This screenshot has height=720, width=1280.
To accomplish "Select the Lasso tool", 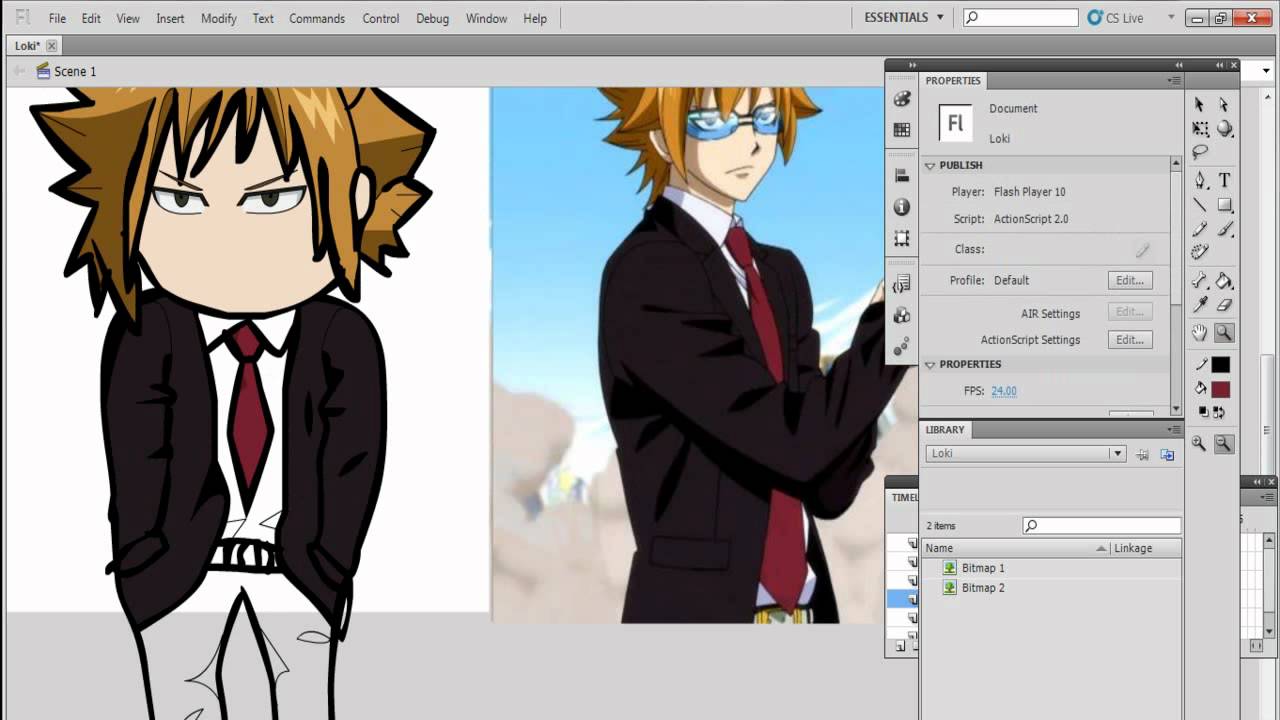I will coord(1200,152).
